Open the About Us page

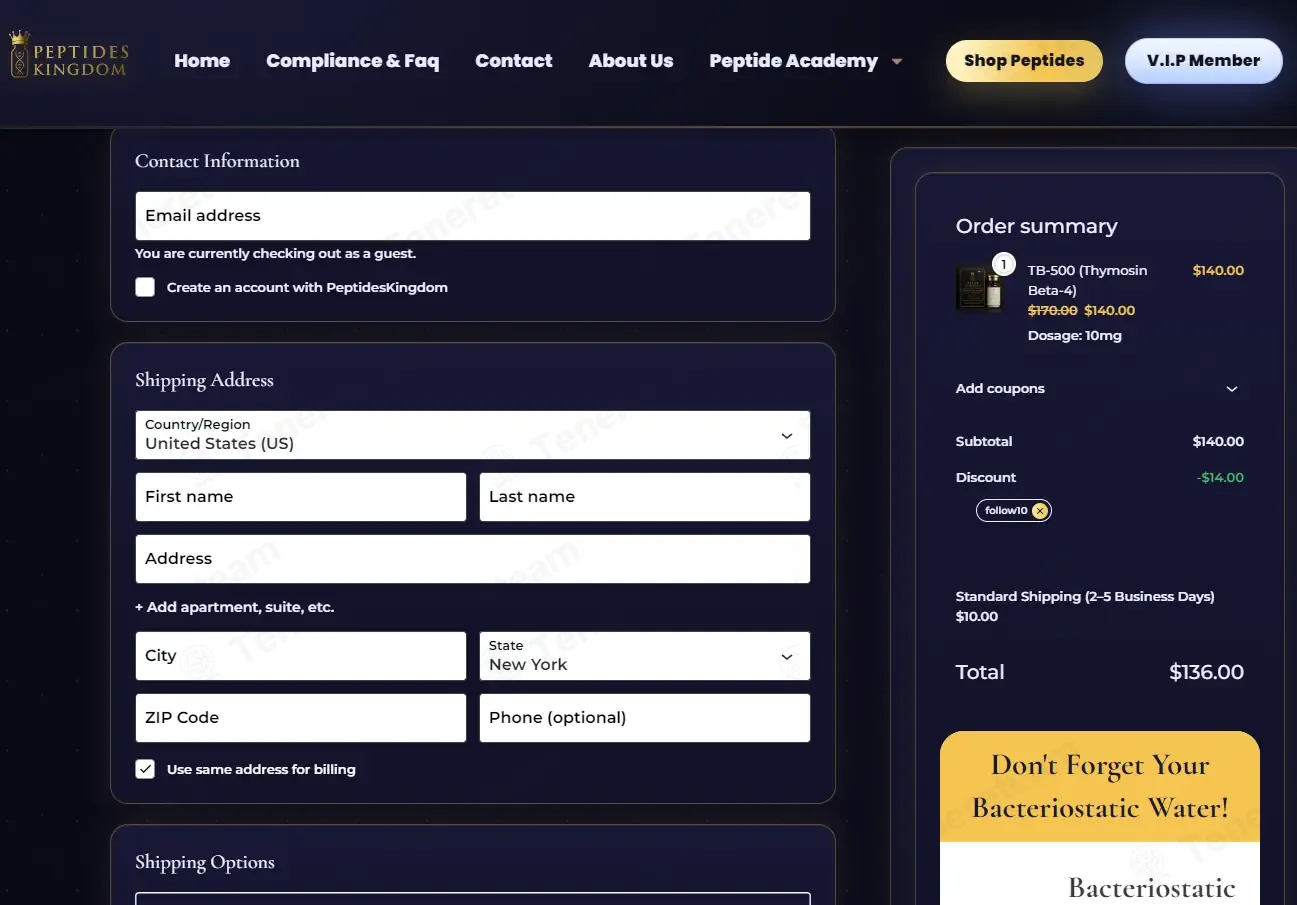pos(631,61)
